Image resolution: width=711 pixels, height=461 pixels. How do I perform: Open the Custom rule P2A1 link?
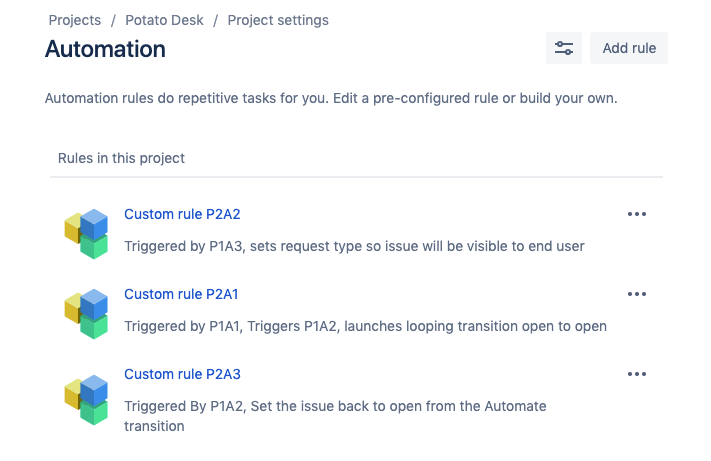coord(181,294)
